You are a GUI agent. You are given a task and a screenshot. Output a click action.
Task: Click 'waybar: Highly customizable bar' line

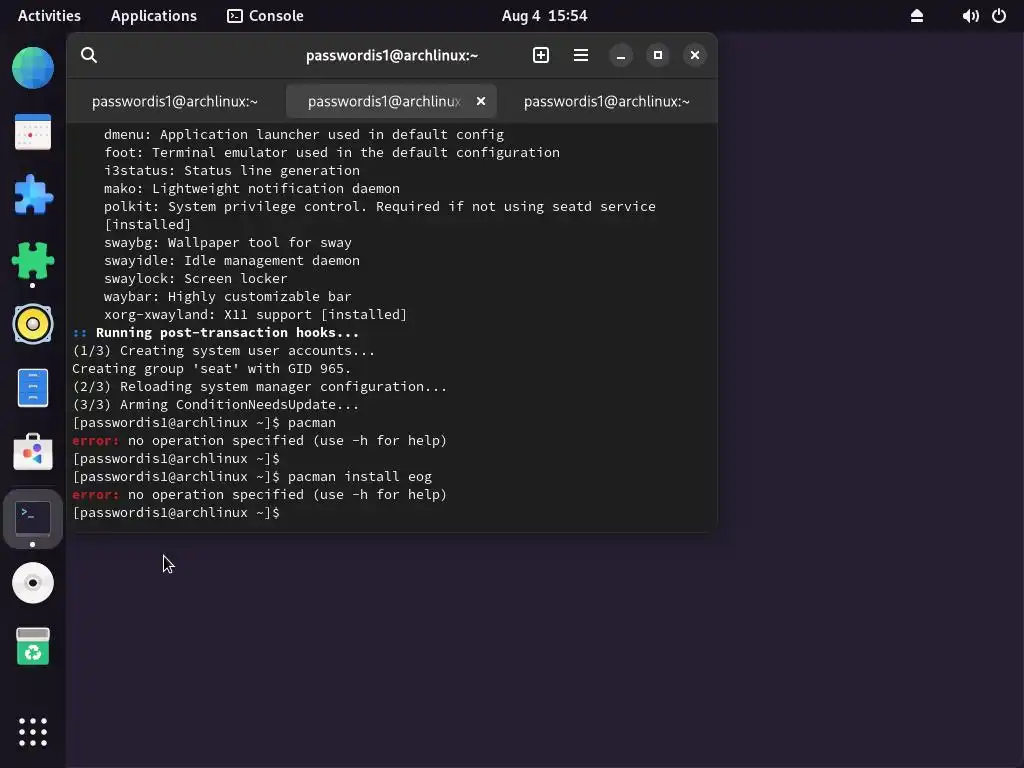(x=227, y=296)
